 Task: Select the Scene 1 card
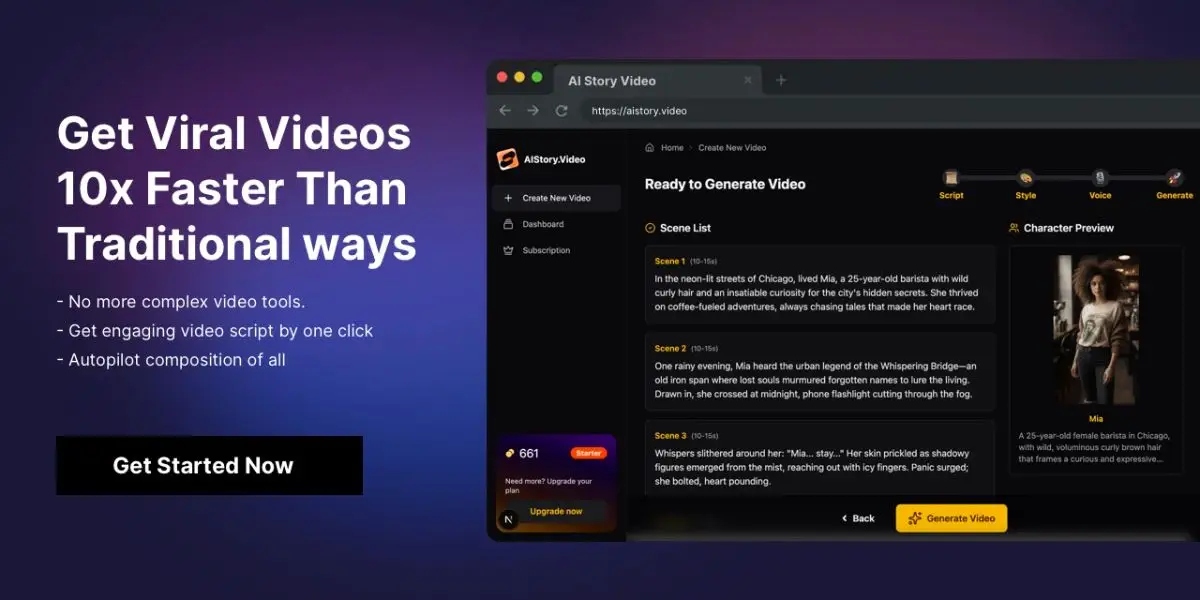coord(820,285)
